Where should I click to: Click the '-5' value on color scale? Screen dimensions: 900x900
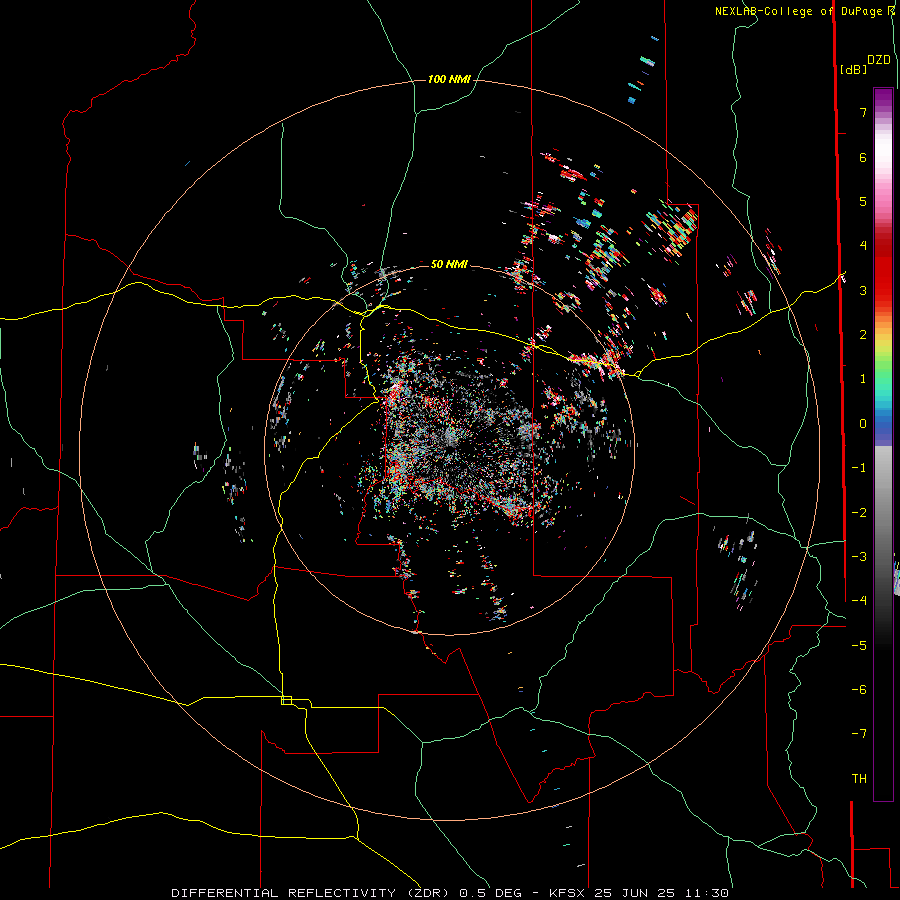click(859, 646)
